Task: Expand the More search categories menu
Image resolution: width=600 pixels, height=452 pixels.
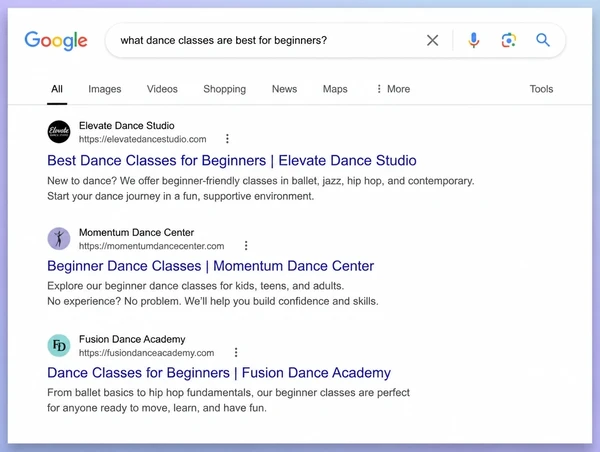Action: coord(393,89)
